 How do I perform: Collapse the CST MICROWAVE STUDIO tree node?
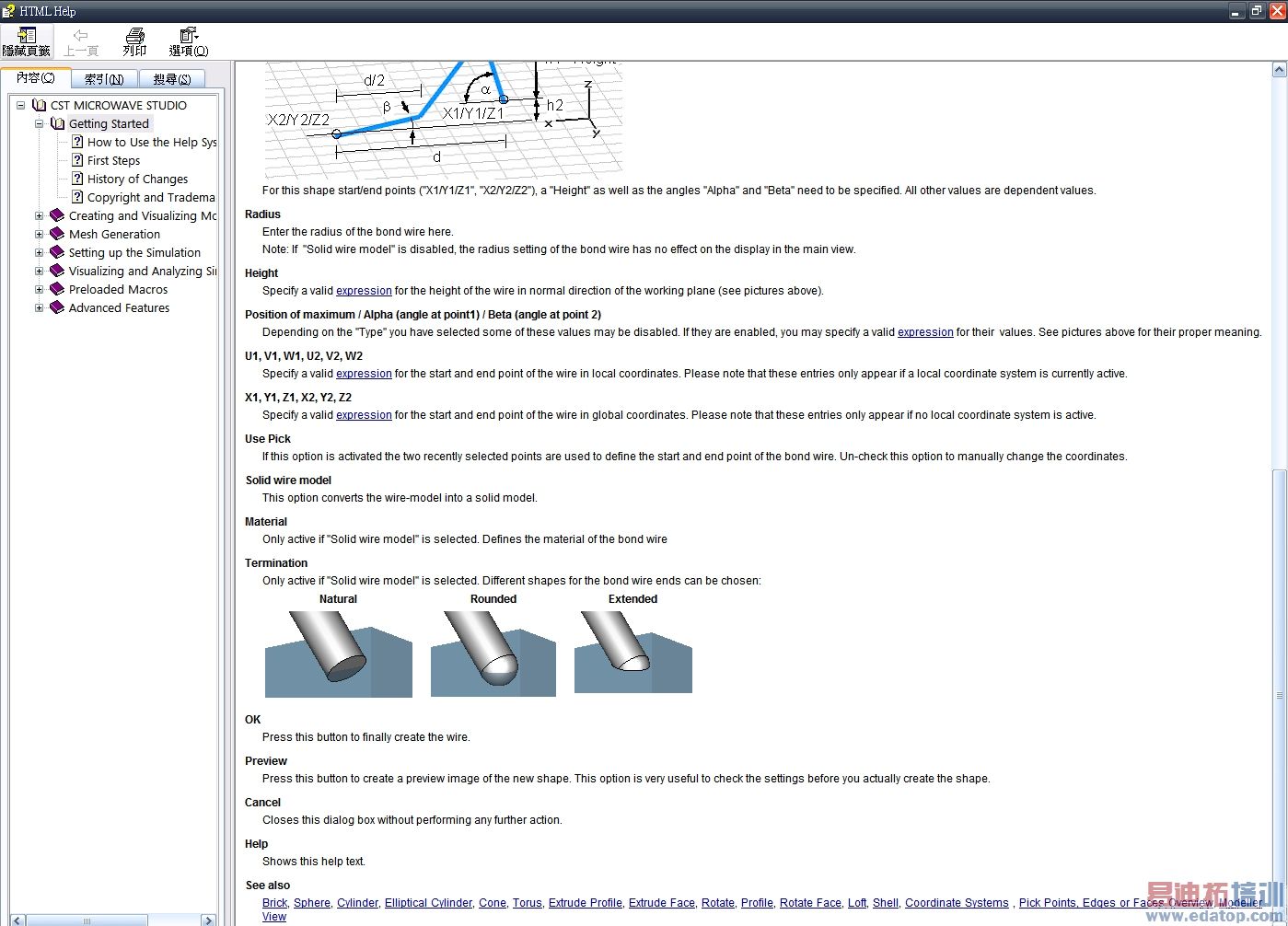pos(21,105)
